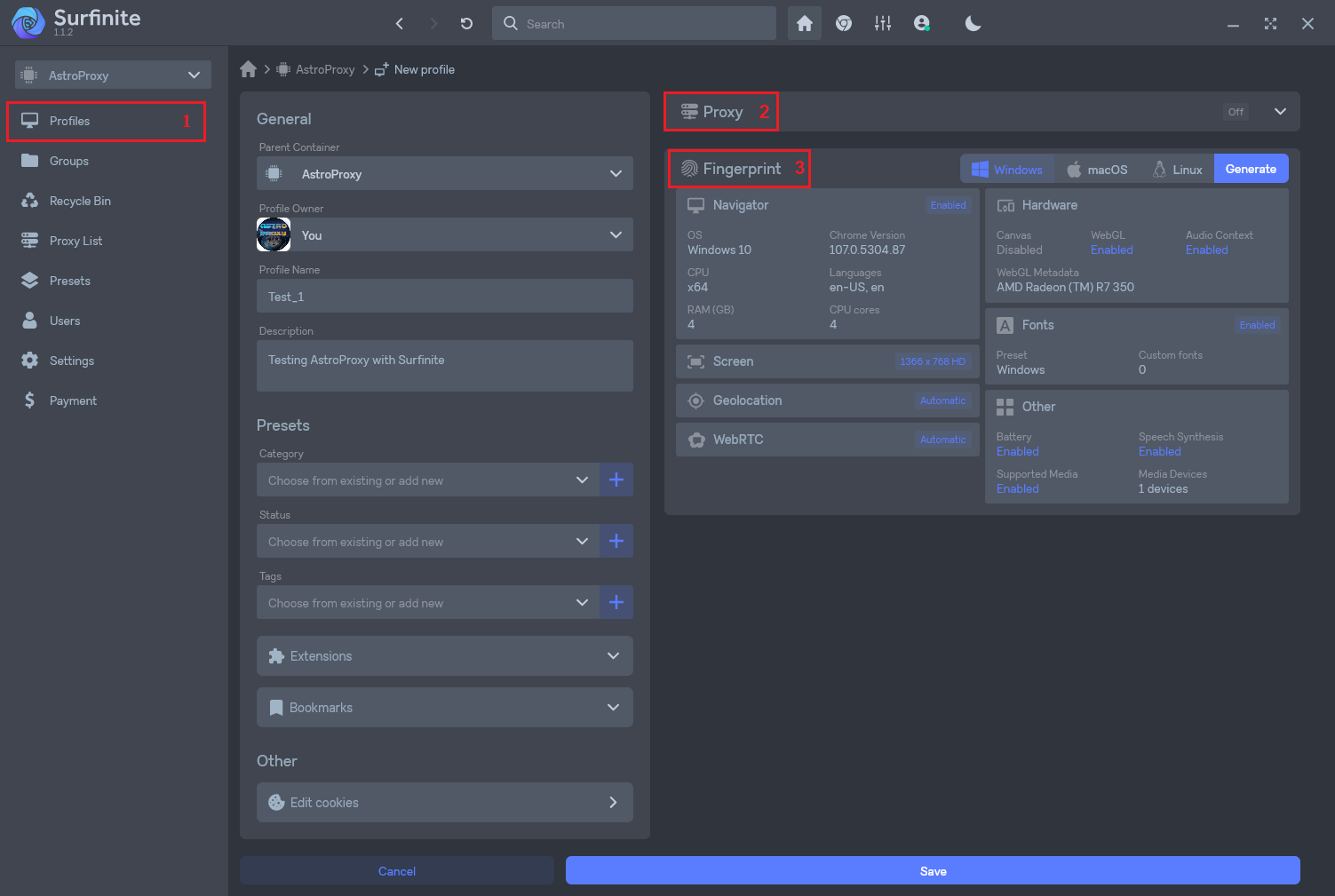The width and height of the screenshot is (1335, 896).
Task: Toggle Fonts Enabled badge
Action: click(1258, 325)
